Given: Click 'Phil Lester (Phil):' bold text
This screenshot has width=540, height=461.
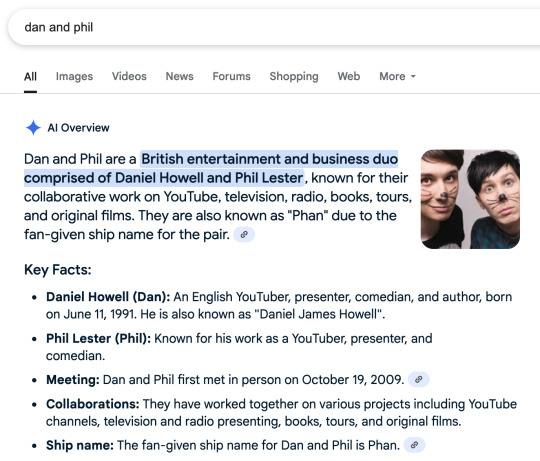Looking at the screenshot, I should point(98,338).
